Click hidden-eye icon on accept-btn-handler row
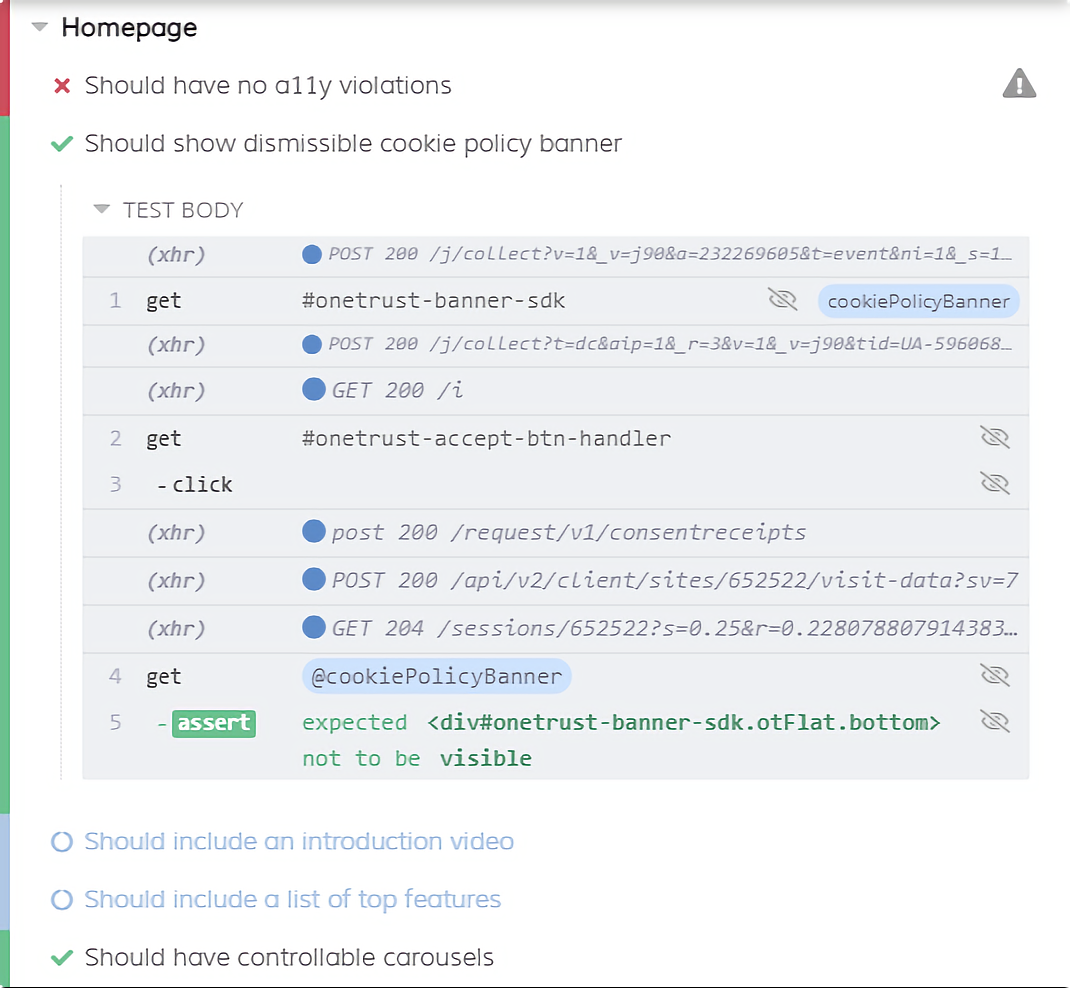 [994, 438]
